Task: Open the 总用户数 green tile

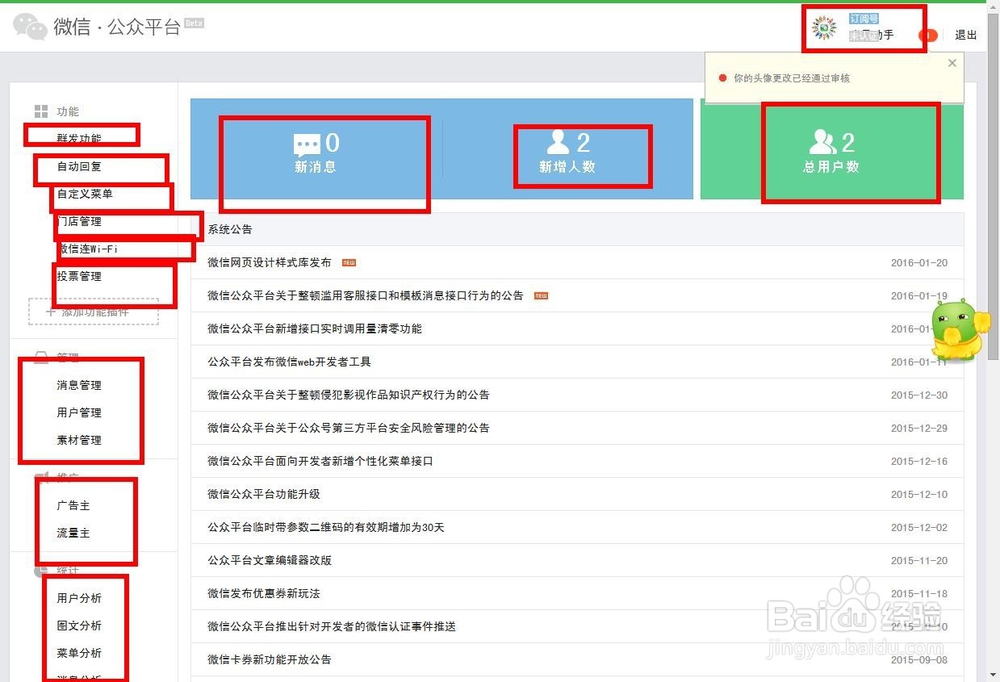Action: [x=832, y=149]
